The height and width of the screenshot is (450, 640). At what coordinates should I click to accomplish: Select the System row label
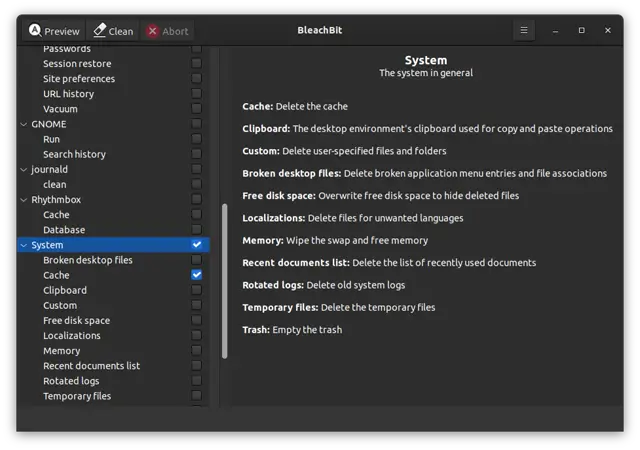coord(47,245)
